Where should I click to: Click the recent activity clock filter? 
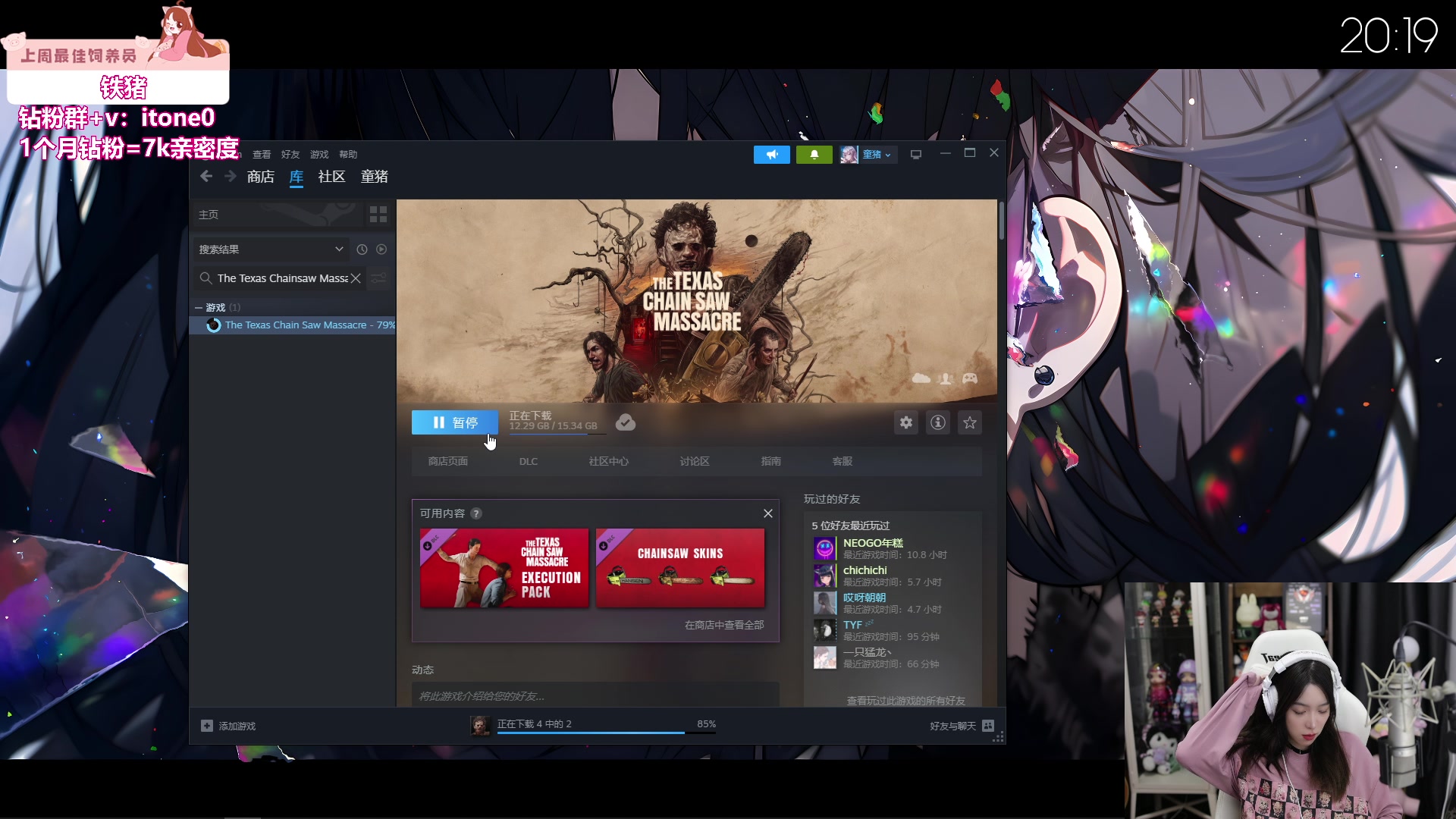(362, 249)
